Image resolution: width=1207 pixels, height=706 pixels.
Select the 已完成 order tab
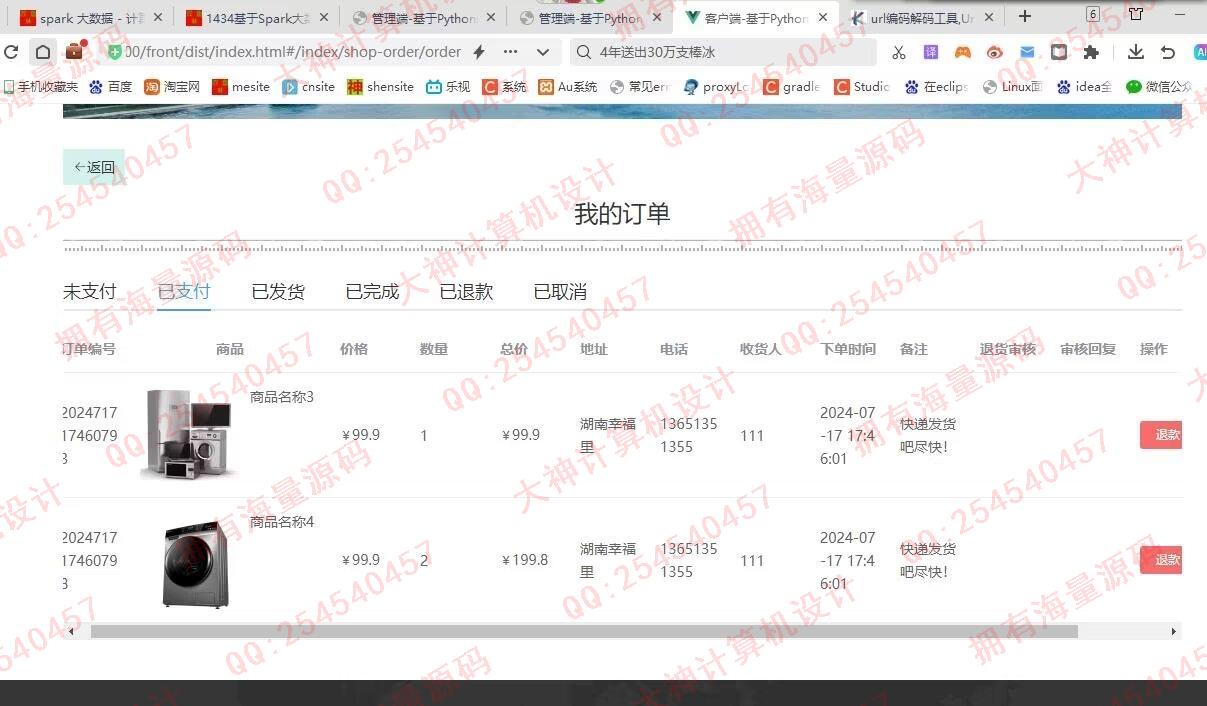tap(372, 291)
